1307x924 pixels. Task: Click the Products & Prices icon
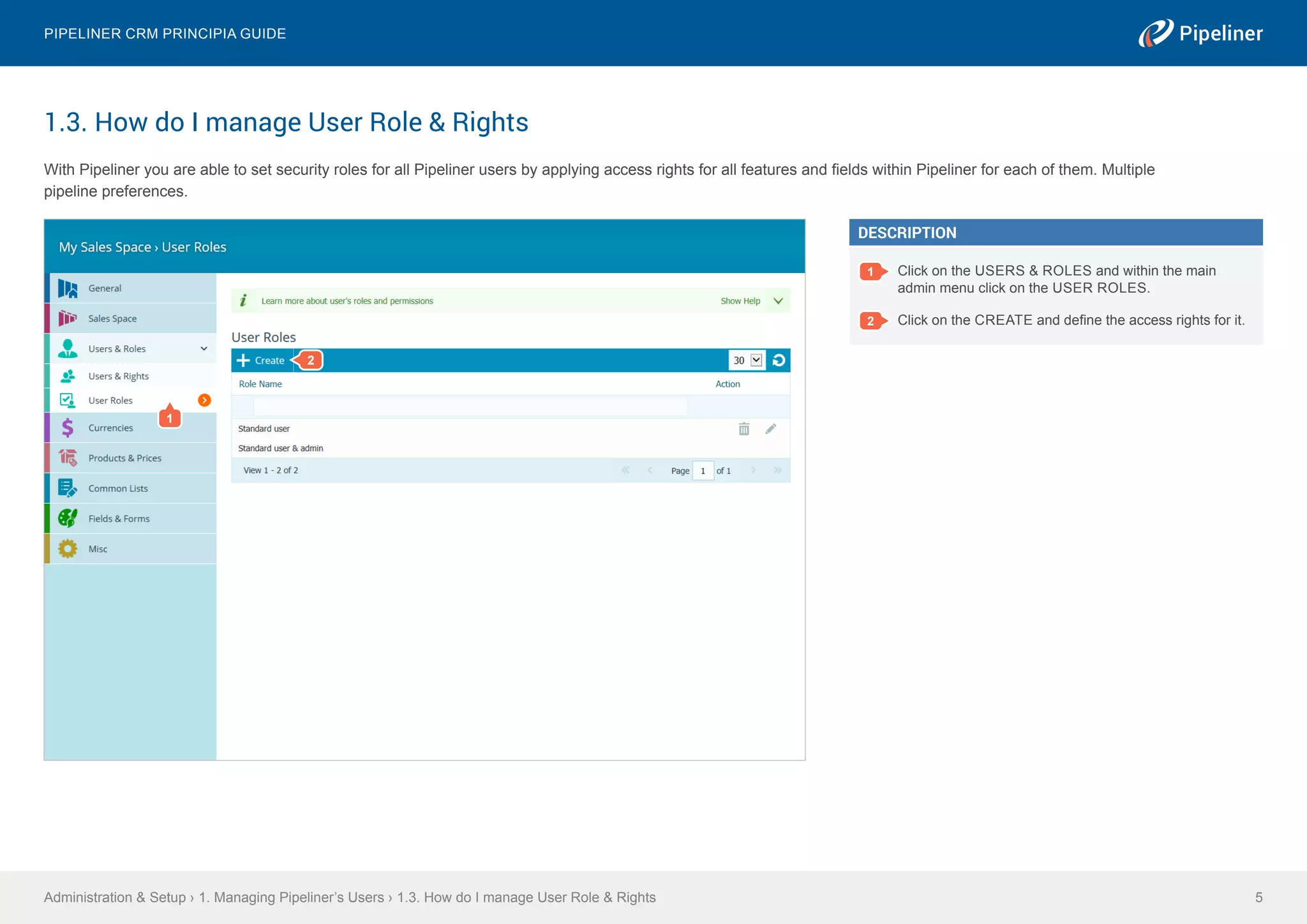[68, 458]
